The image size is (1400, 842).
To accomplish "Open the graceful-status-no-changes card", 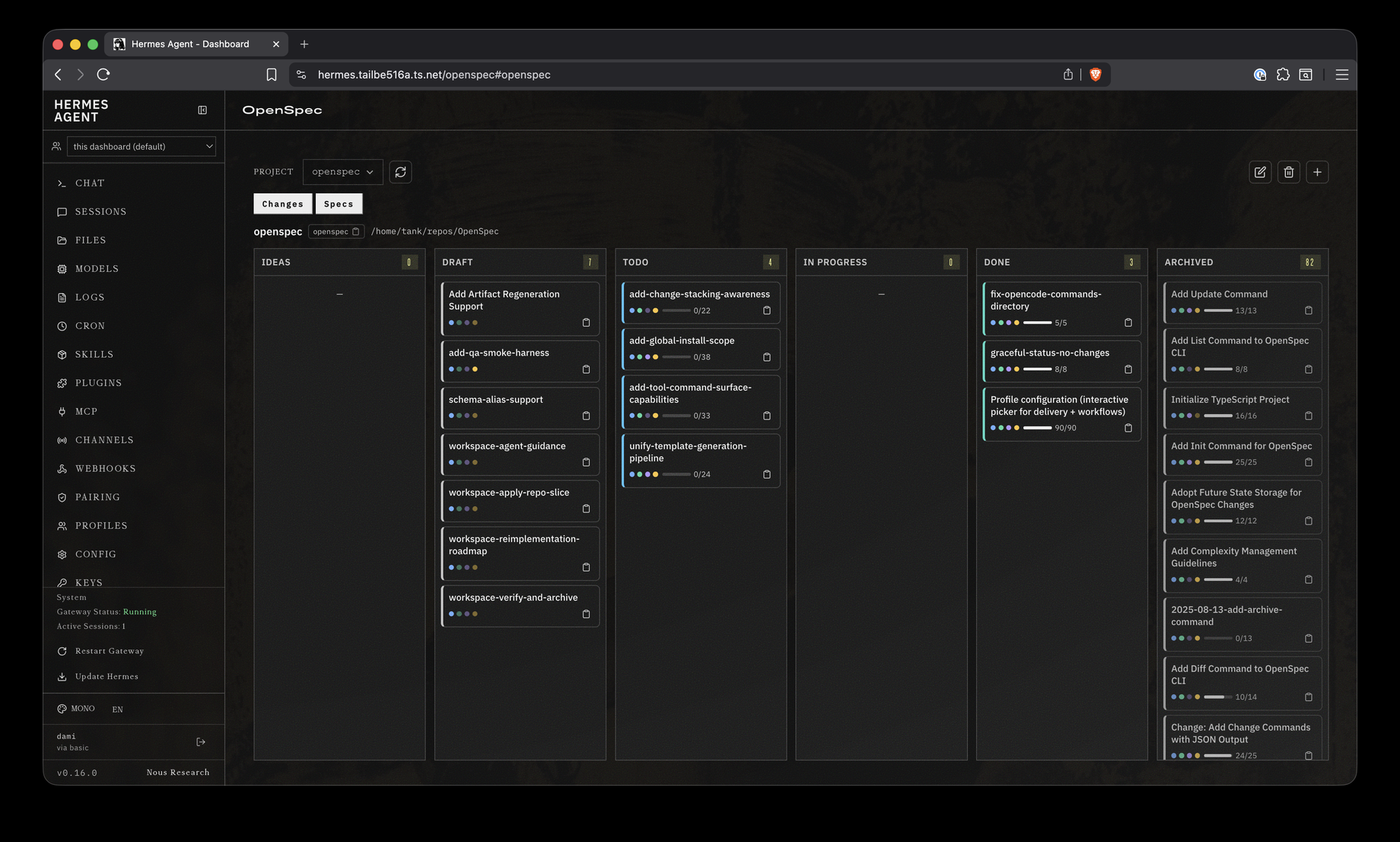I will [1061, 361].
